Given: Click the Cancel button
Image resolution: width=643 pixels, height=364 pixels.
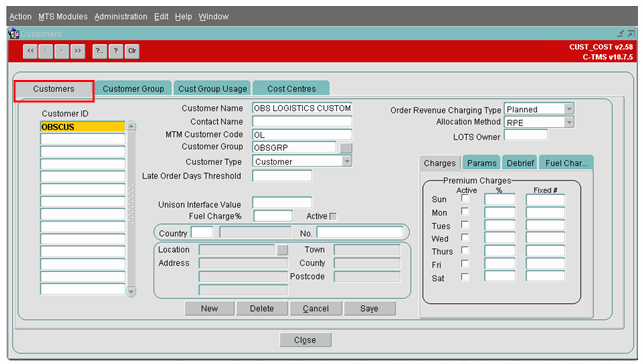Looking at the screenshot, I should click(x=316, y=309).
